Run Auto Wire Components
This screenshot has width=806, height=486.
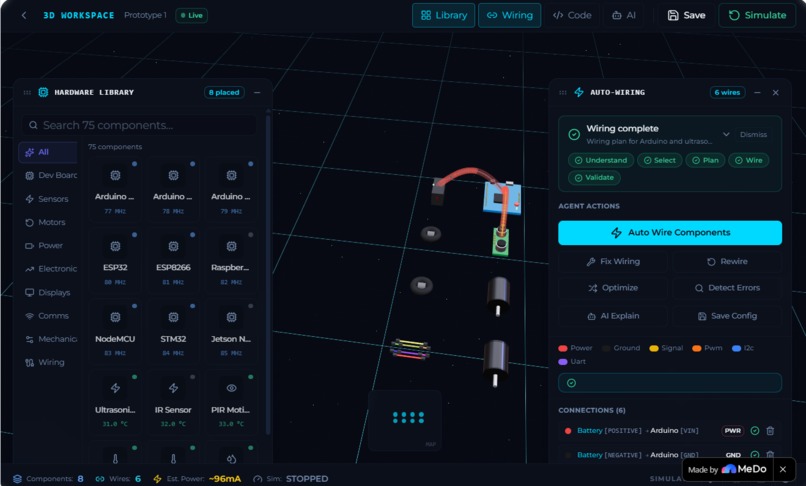[670, 232]
